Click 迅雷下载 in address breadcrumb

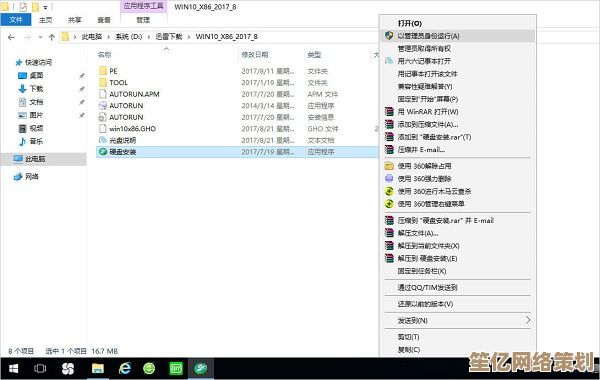pos(169,37)
